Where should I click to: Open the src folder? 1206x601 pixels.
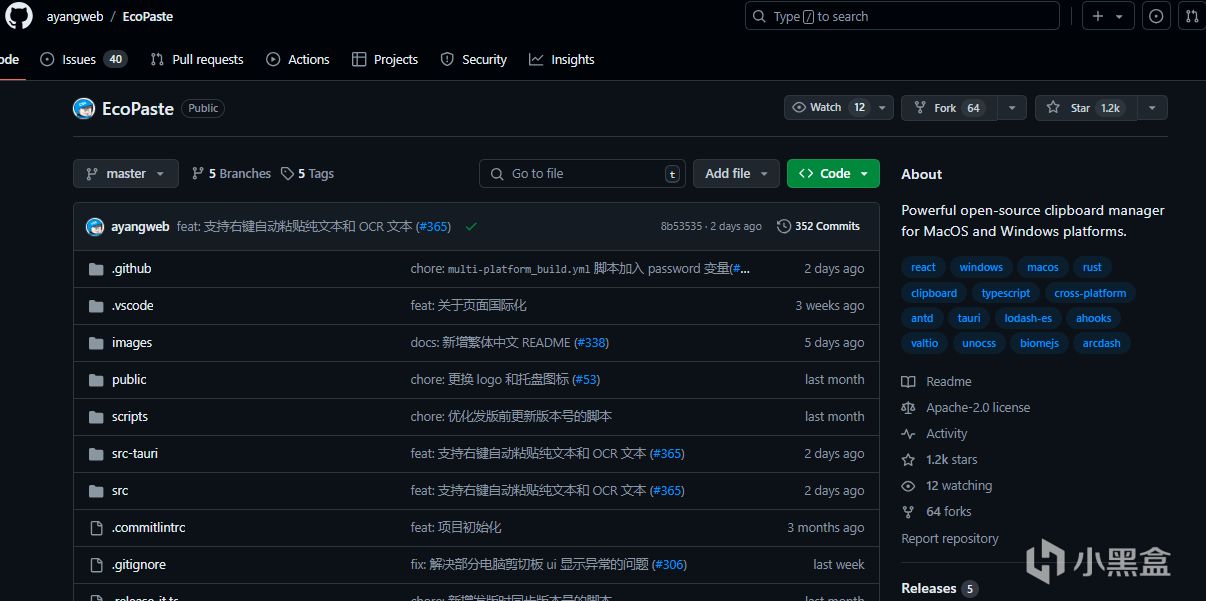[x=120, y=491]
